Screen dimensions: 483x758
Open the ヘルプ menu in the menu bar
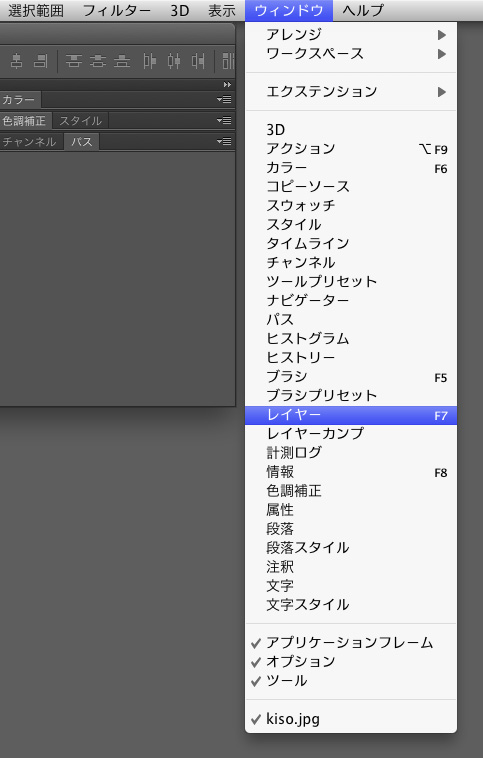point(363,10)
